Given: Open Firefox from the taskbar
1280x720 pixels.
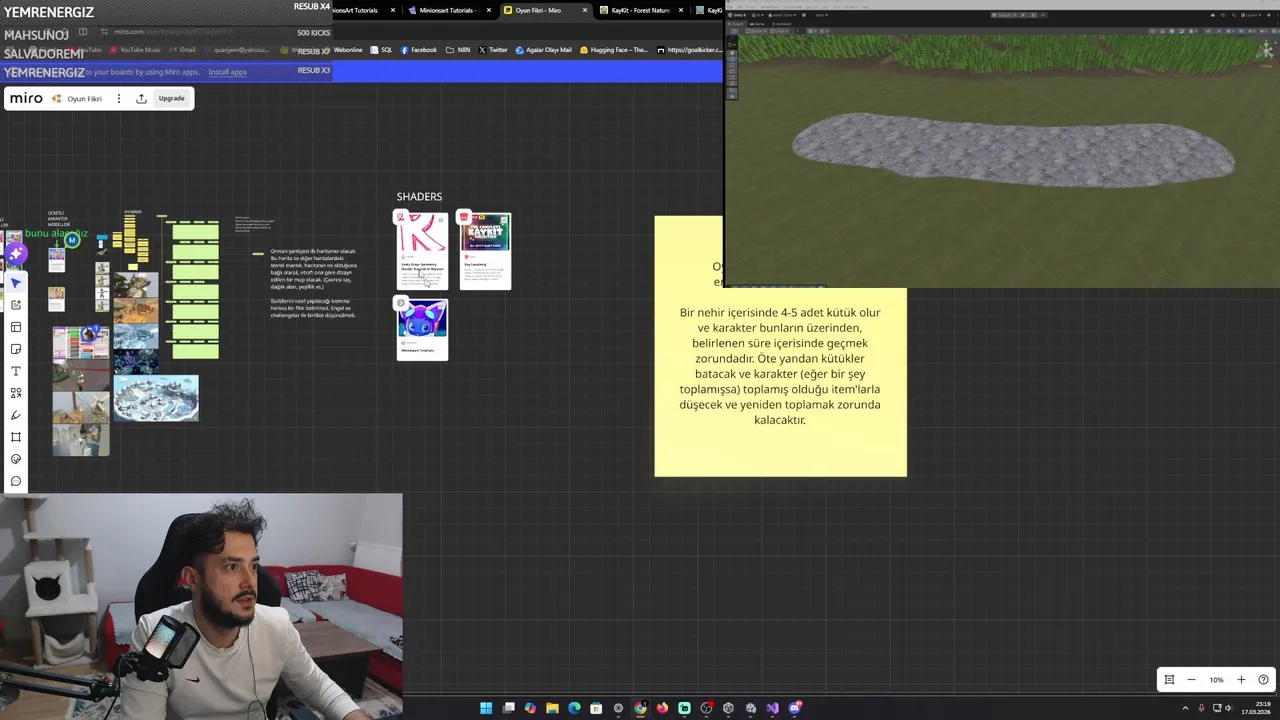Looking at the screenshot, I should click(x=662, y=708).
